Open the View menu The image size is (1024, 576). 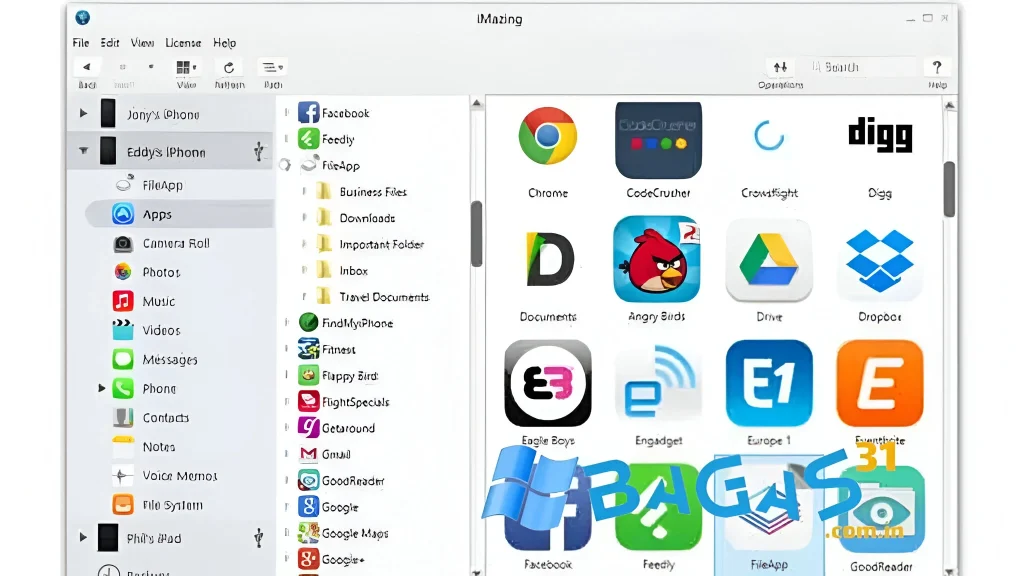tap(142, 43)
